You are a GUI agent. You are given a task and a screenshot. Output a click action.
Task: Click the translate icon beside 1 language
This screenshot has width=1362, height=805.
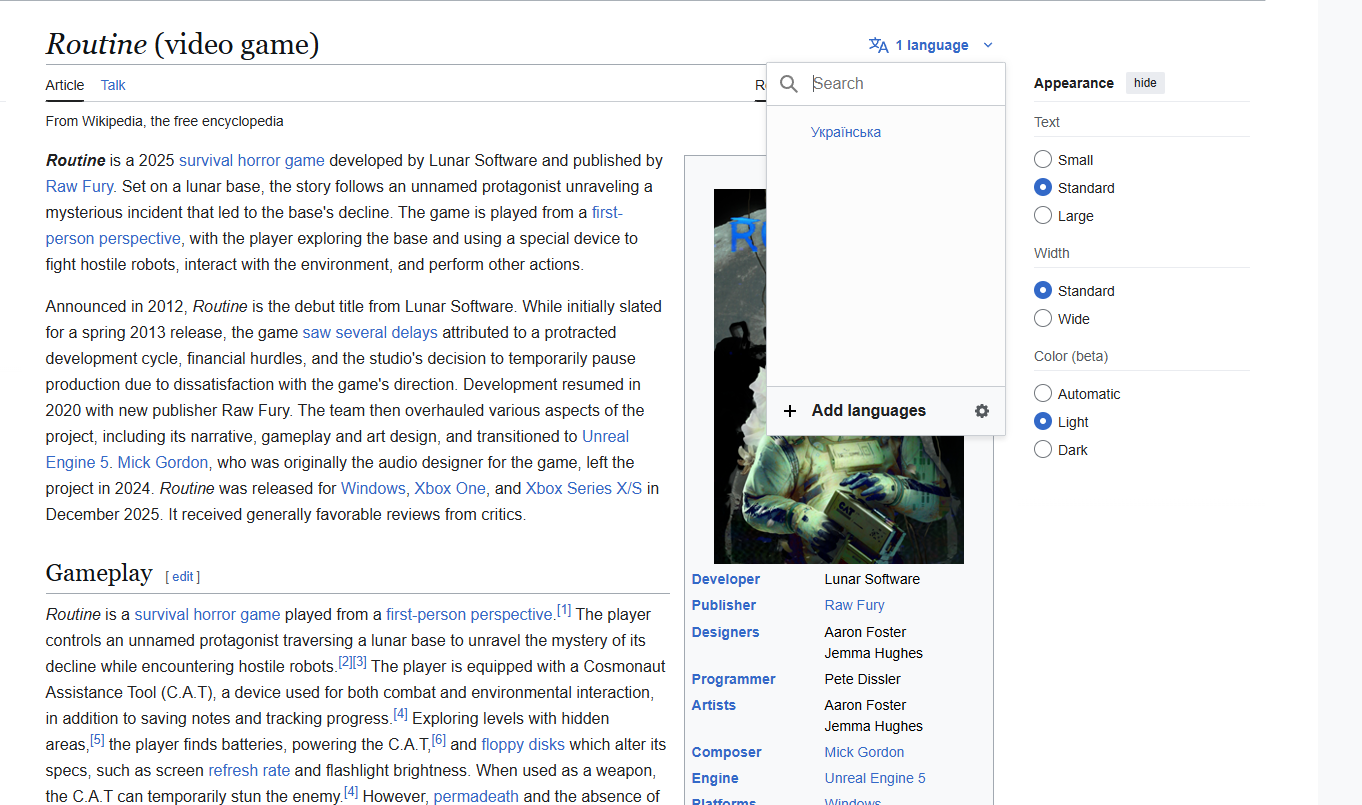(879, 45)
